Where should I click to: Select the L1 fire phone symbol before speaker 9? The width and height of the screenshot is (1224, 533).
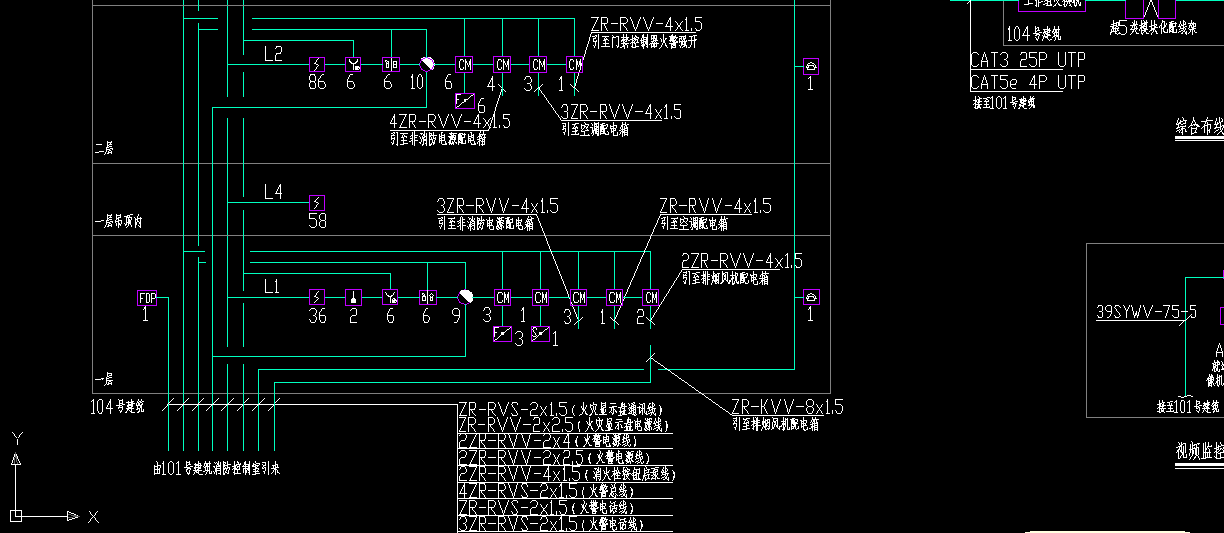pyautogui.click(x=427, y=298)
